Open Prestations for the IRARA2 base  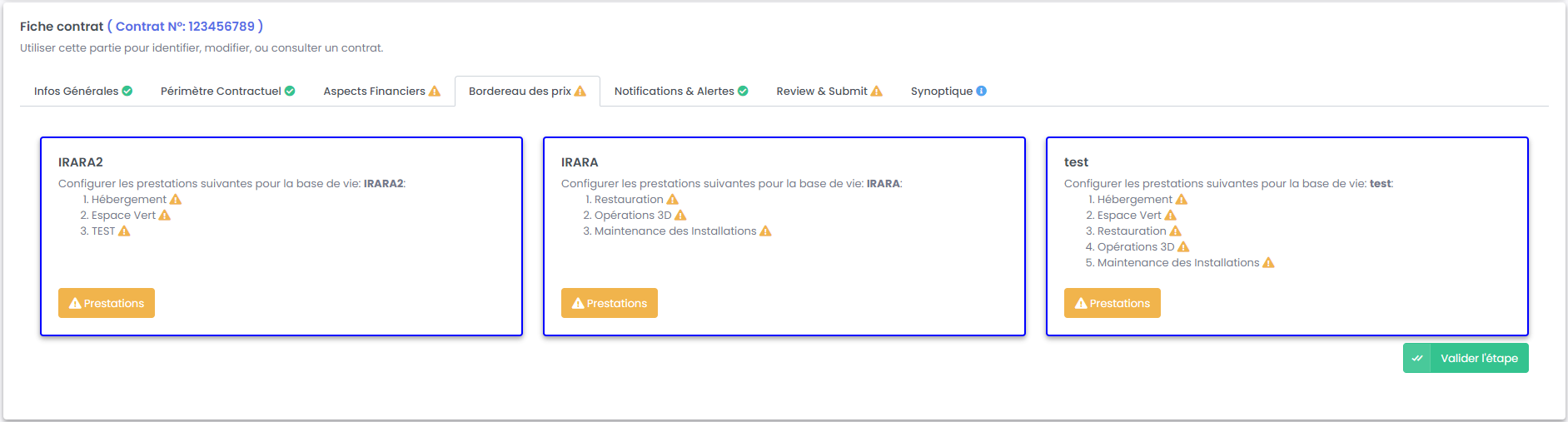click(107, 303)
